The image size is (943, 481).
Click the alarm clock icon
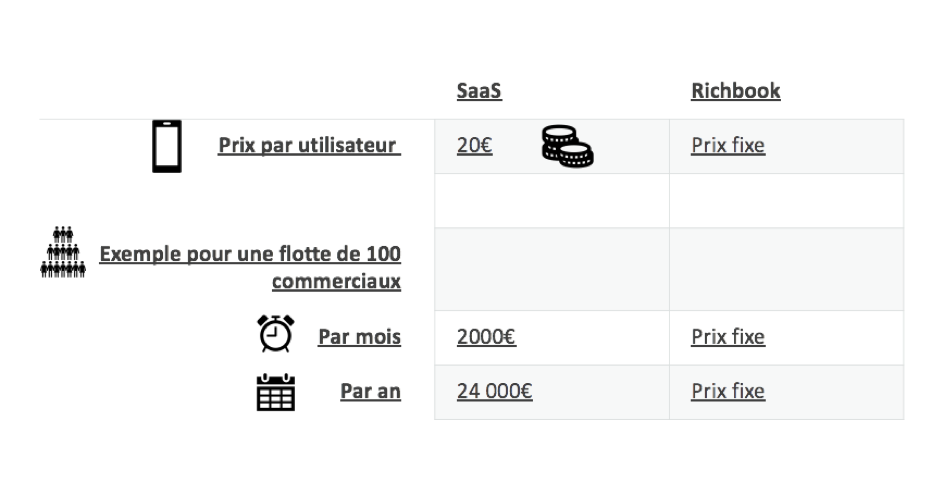click(x=276, y=333)
